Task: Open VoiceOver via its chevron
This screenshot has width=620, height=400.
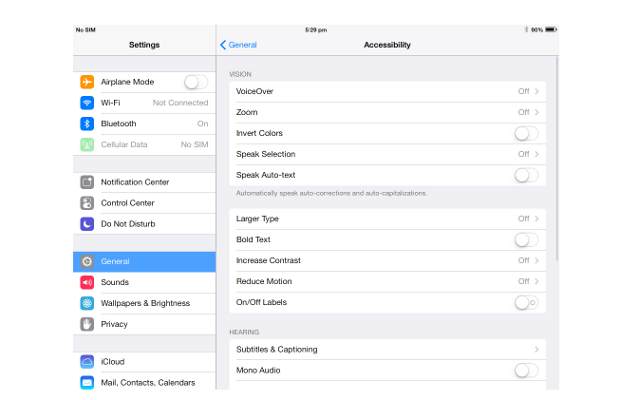Action: (x=537, y=91)
